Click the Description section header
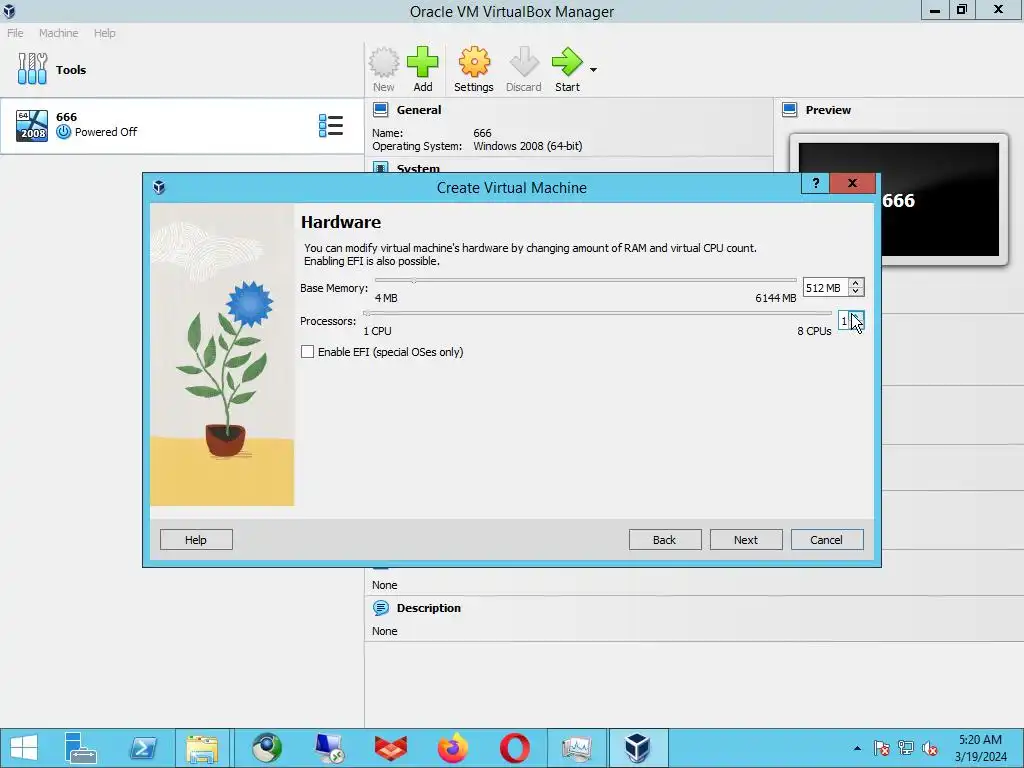The image size is (1024, 768). click(x=428, y=608)
